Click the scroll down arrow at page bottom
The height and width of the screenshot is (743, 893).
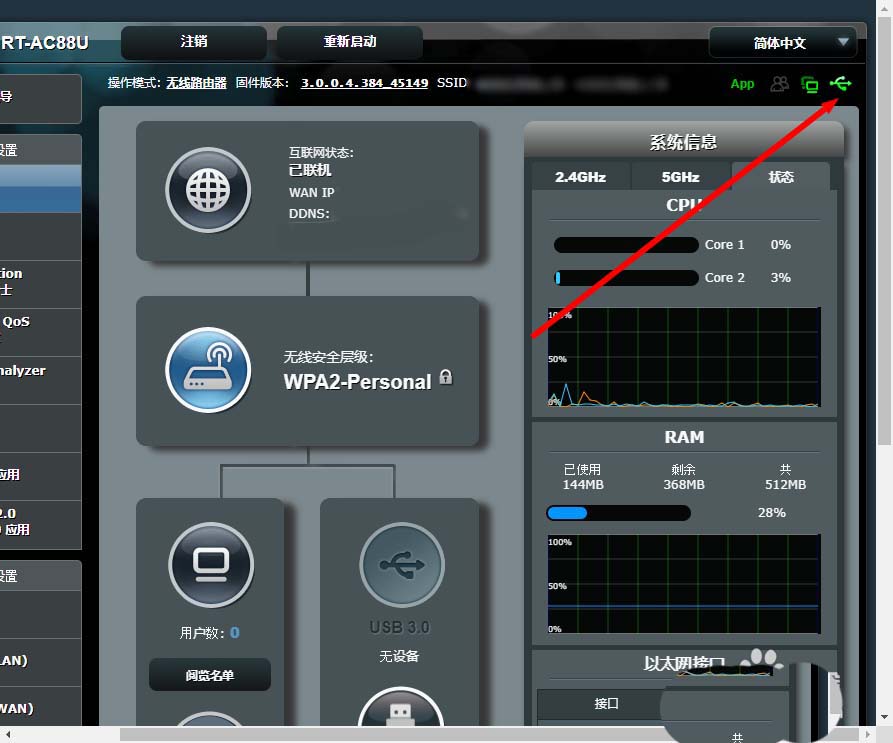(x=884, y=717)
